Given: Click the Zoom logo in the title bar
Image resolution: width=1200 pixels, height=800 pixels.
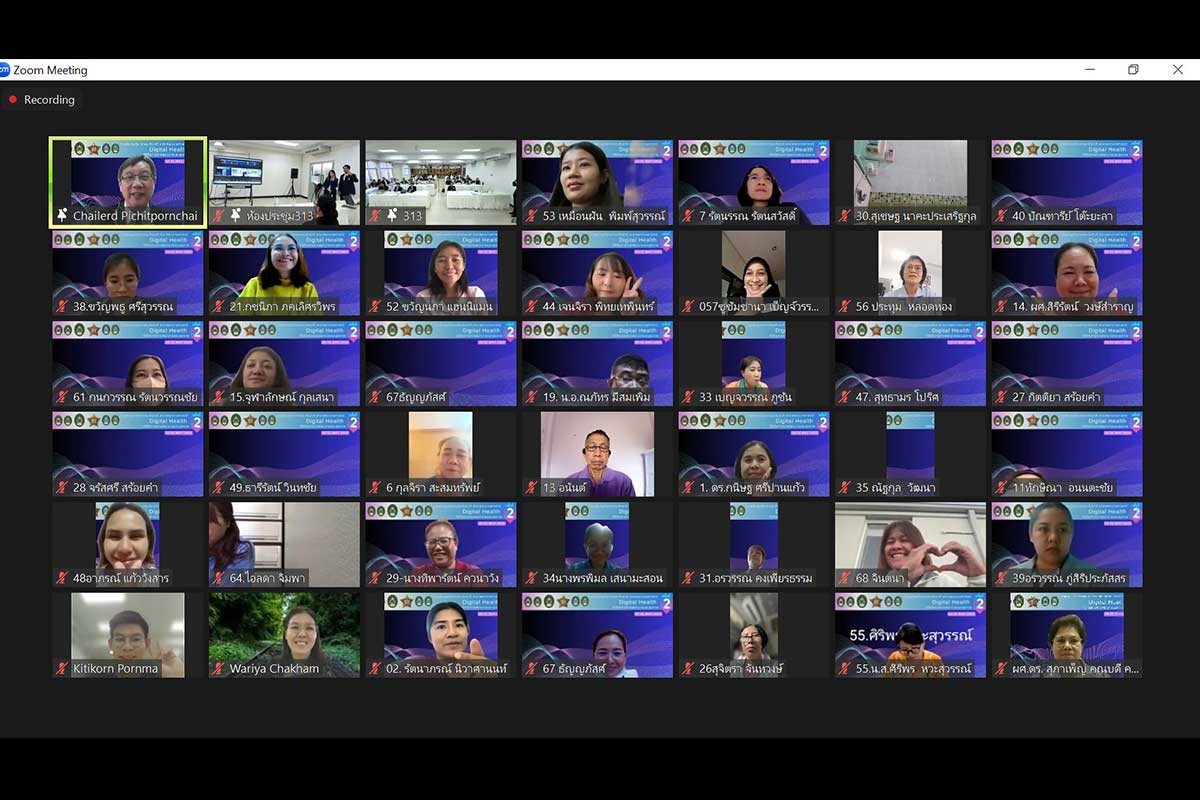Looking at the screenshot, I should pos(4,70).
